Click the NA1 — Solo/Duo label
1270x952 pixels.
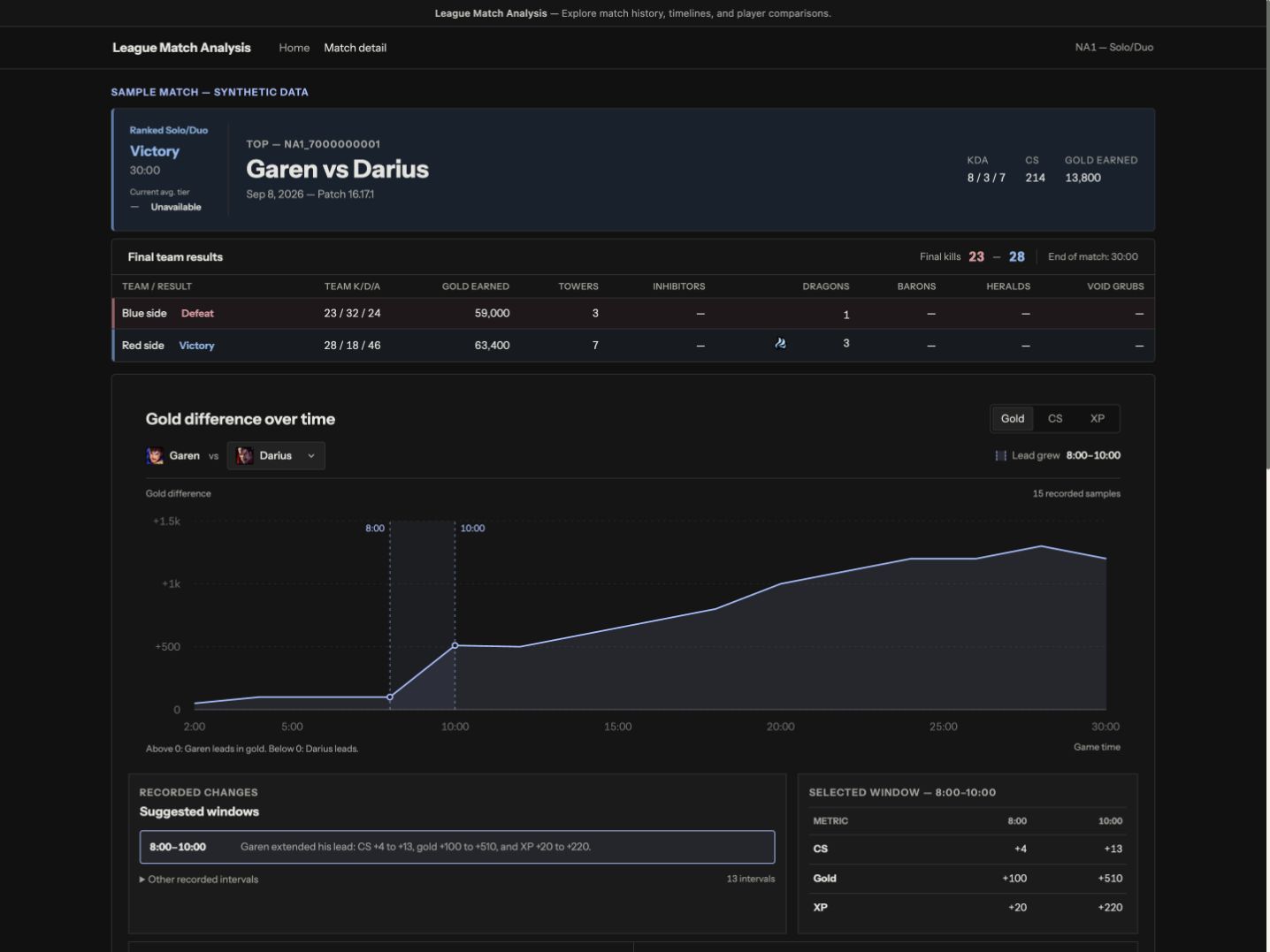[1114, 48]
